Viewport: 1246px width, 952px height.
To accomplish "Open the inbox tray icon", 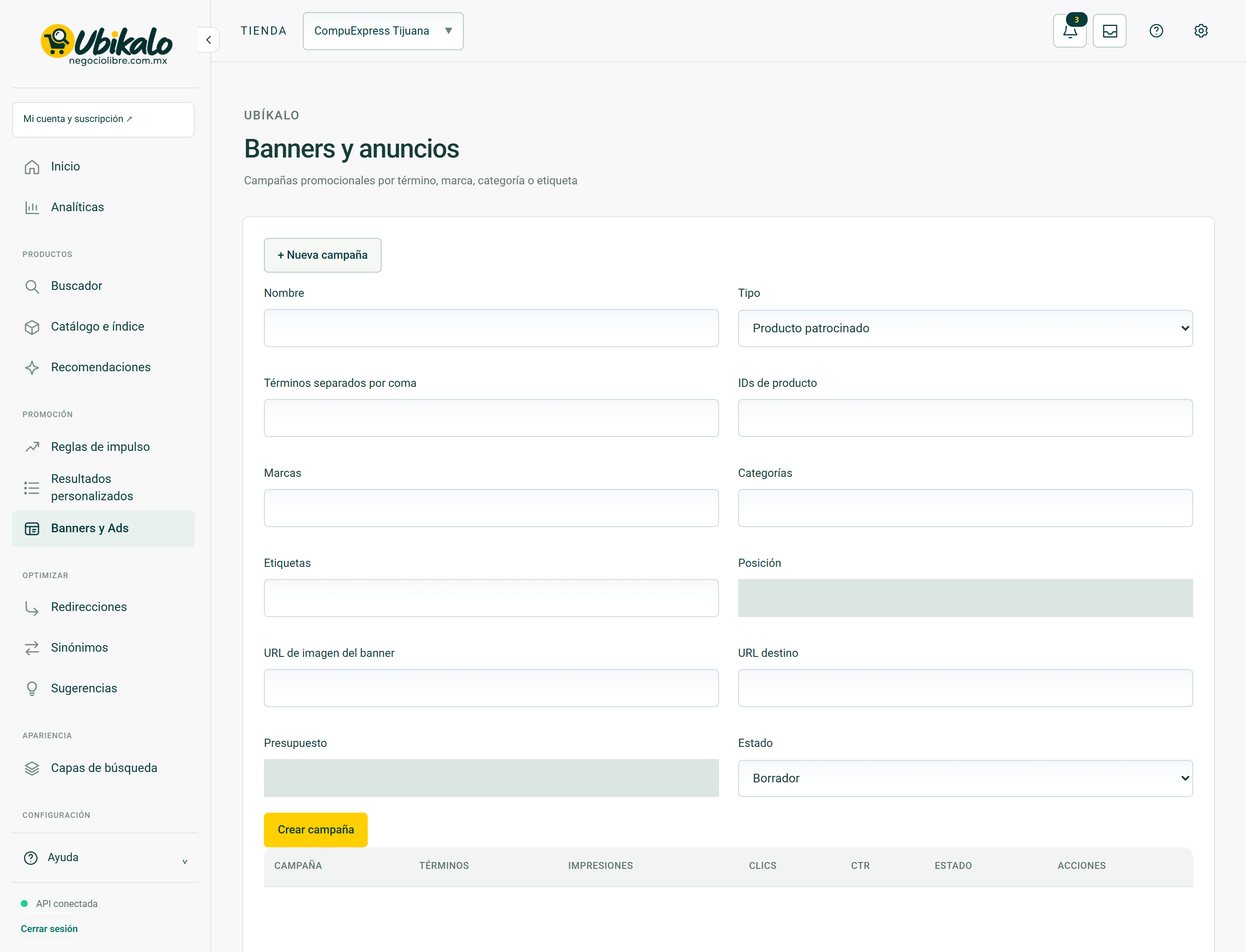I will (1109, 31).
